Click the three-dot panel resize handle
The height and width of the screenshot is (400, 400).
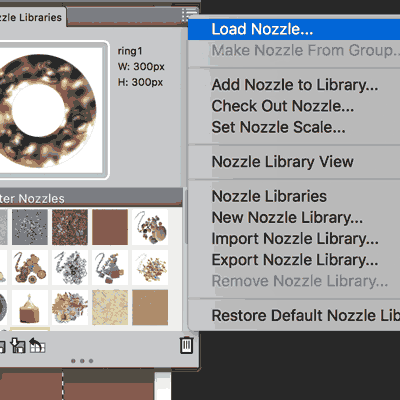coord(82,361)
